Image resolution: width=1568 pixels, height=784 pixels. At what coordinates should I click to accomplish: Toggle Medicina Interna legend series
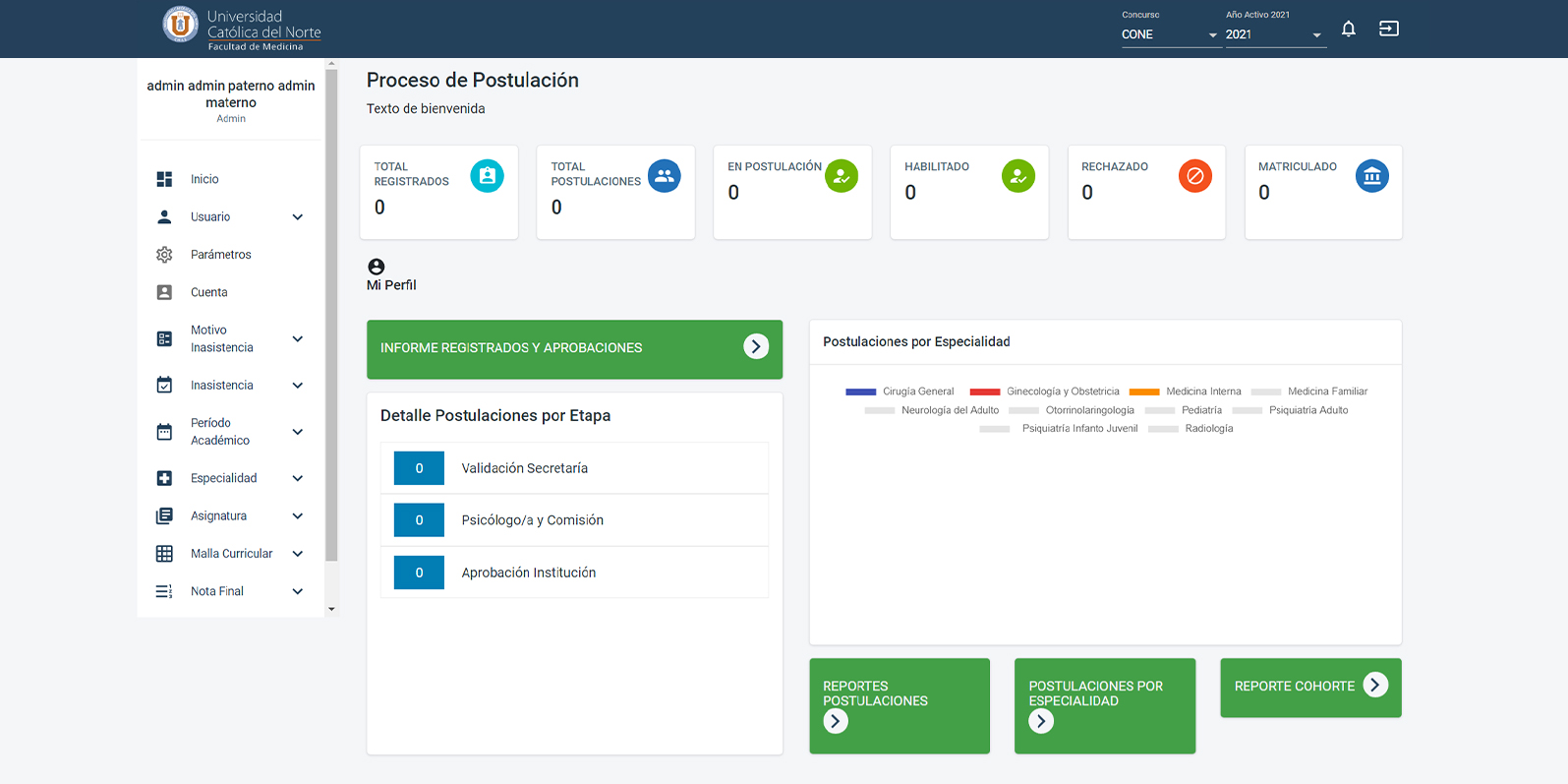[x=1185, y=392]
